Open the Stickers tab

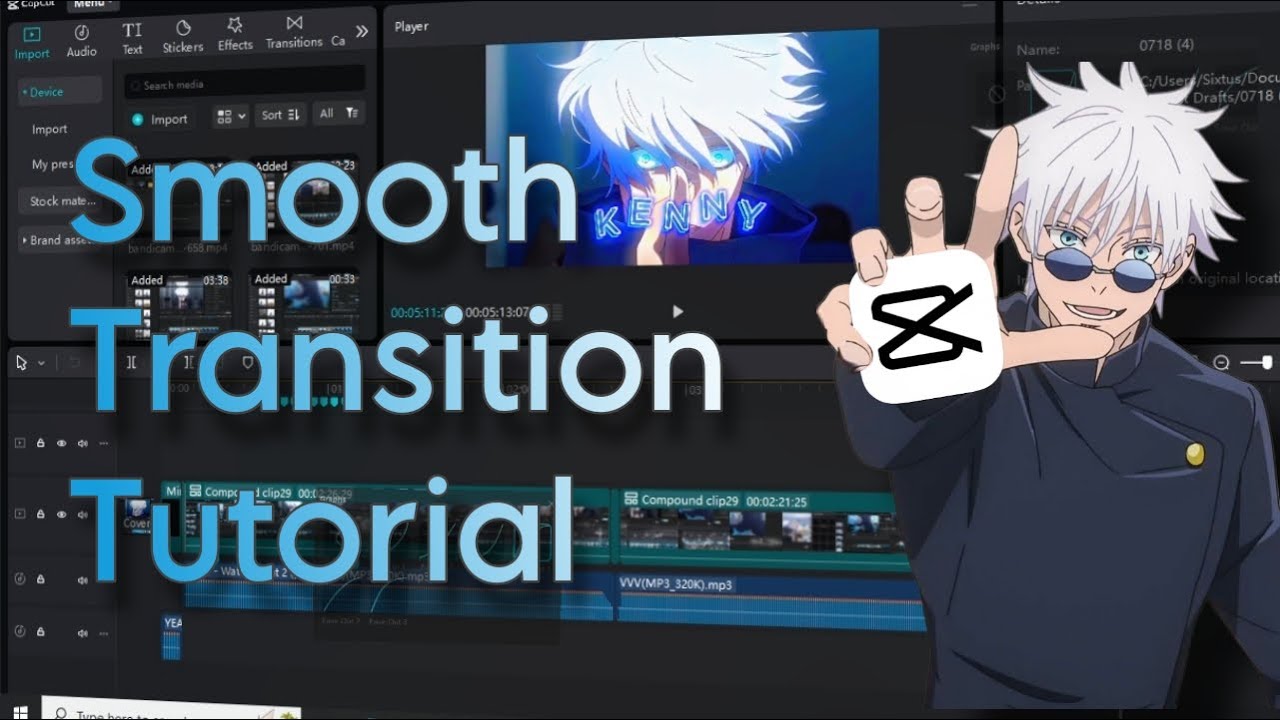pyautogui.click(x=183, y=37)
